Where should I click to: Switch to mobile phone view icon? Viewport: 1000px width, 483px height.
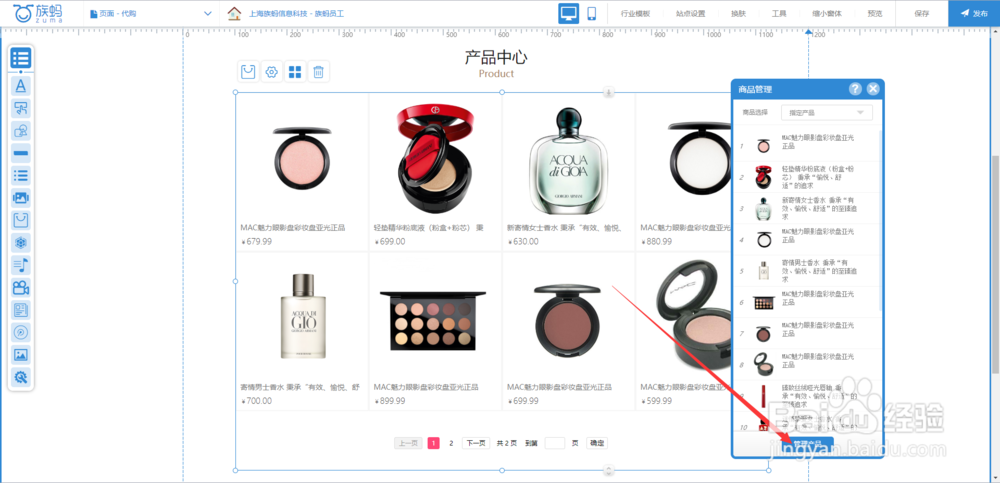pyautogui.click(x=591, y=13)
